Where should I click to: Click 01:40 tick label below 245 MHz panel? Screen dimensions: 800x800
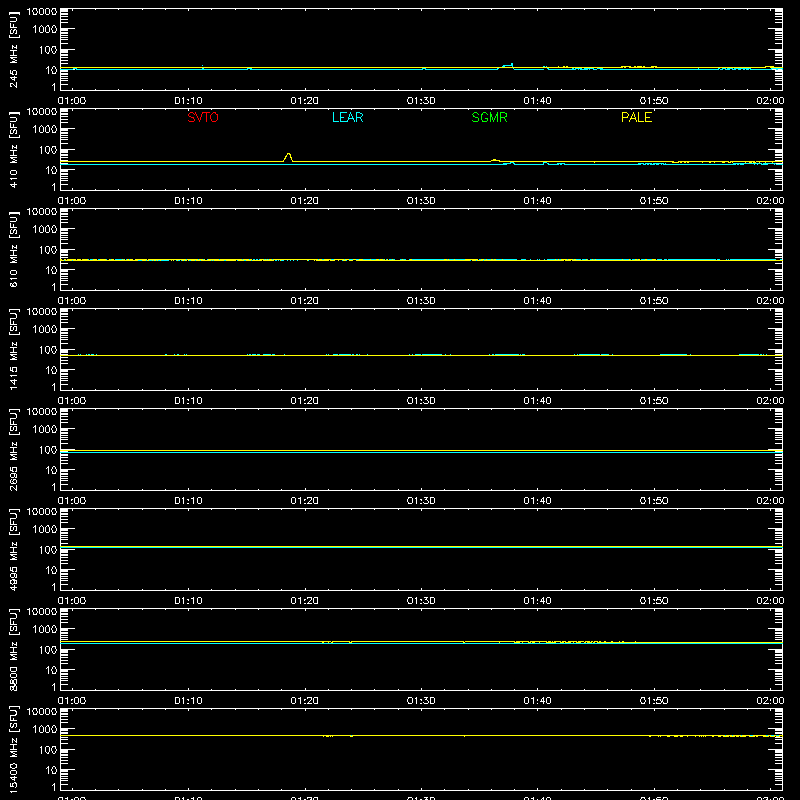(537, 101)
